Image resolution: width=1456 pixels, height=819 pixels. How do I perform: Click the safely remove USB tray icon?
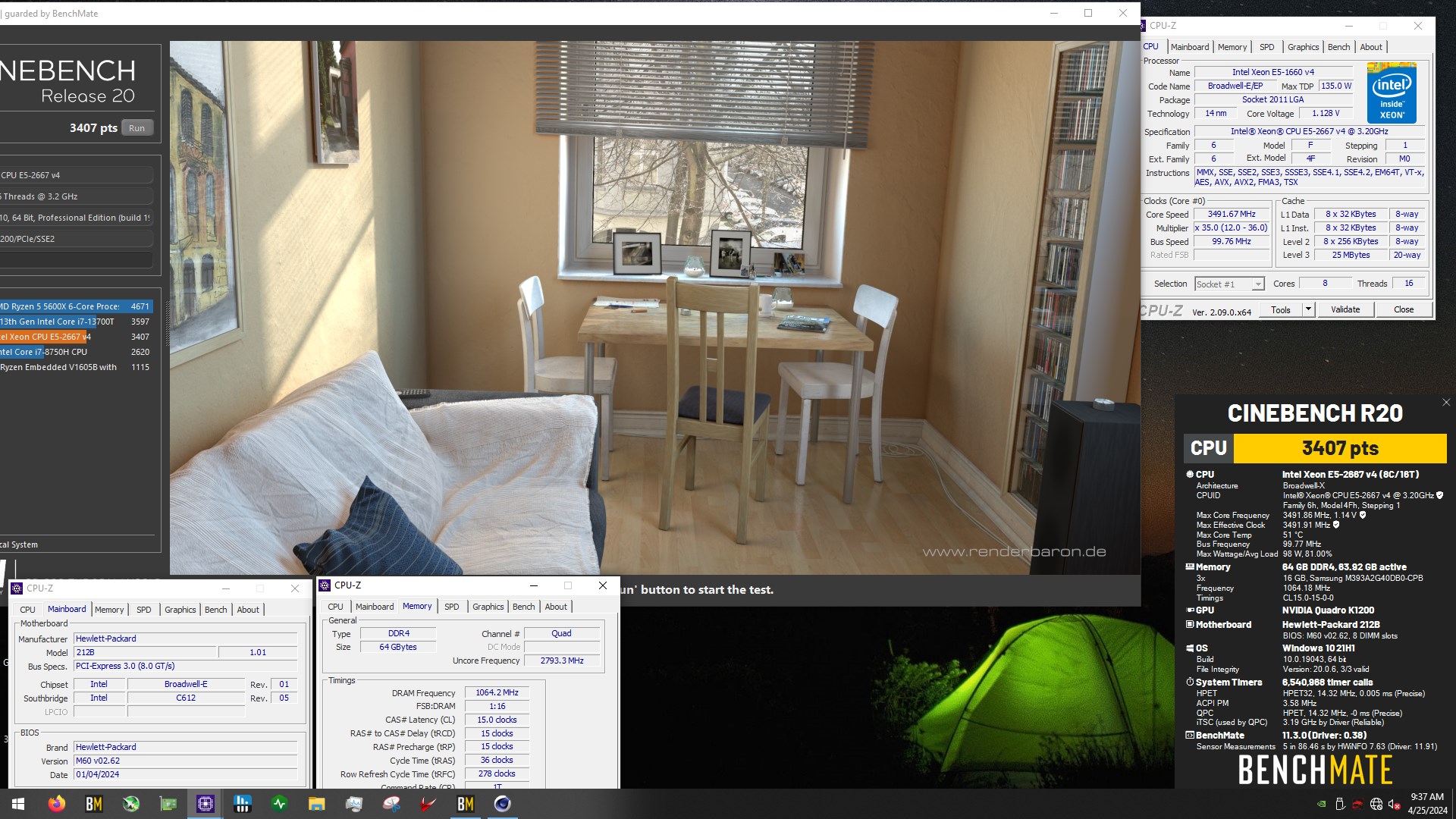click(x=1340, y=805)
